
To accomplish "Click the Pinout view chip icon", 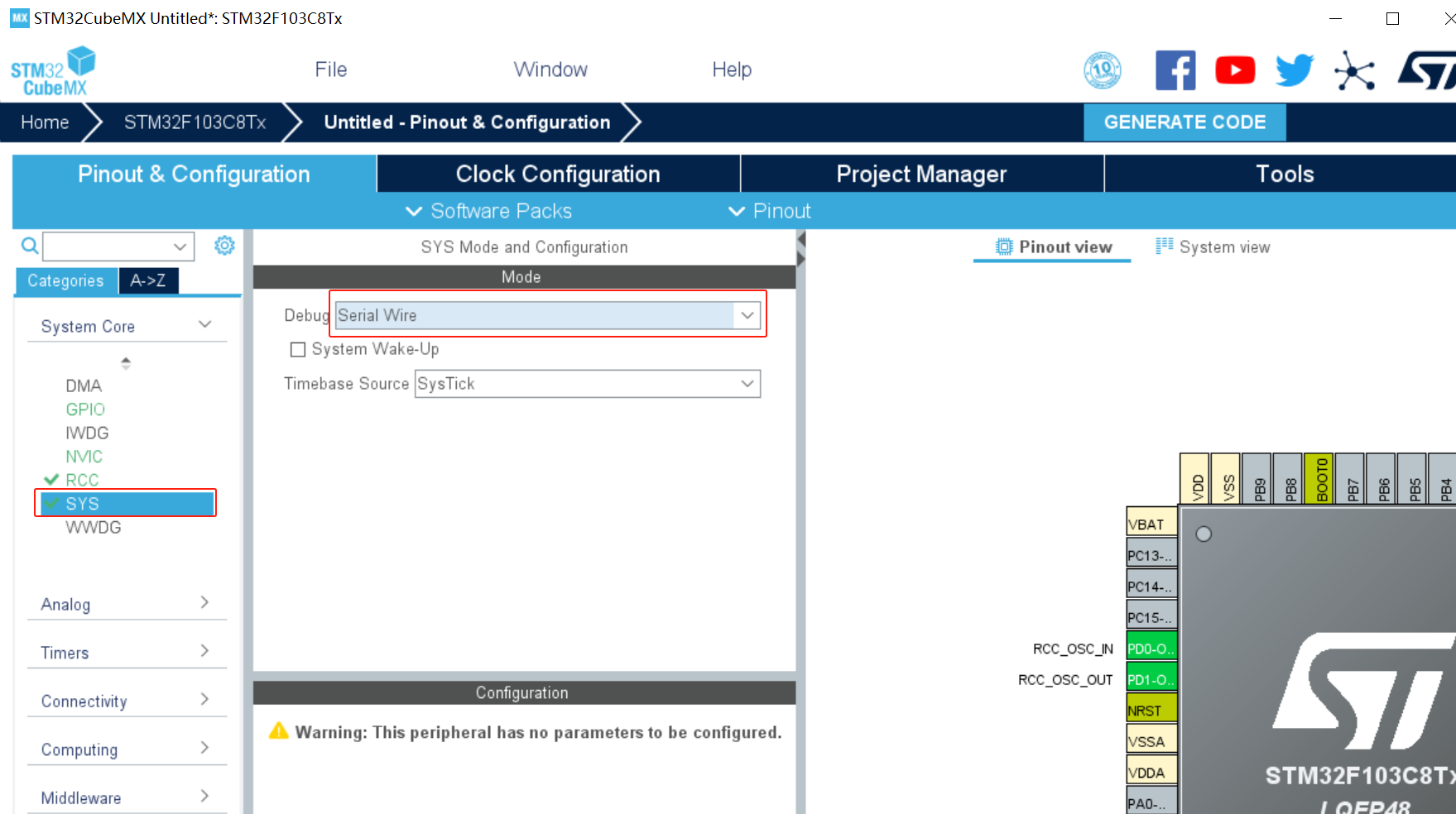I will pyautogui.click(x=1004, y=247).
